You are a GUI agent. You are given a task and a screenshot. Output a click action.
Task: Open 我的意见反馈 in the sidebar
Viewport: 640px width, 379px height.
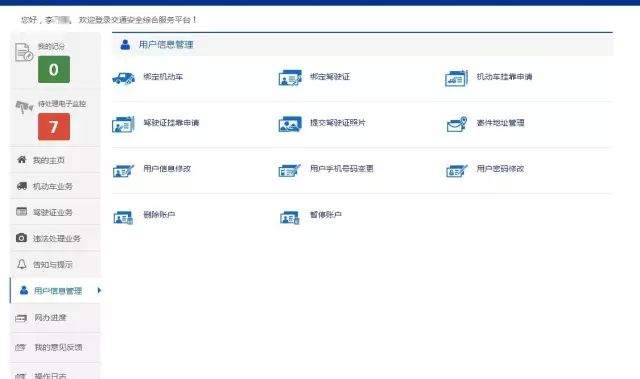coord(55,348)
